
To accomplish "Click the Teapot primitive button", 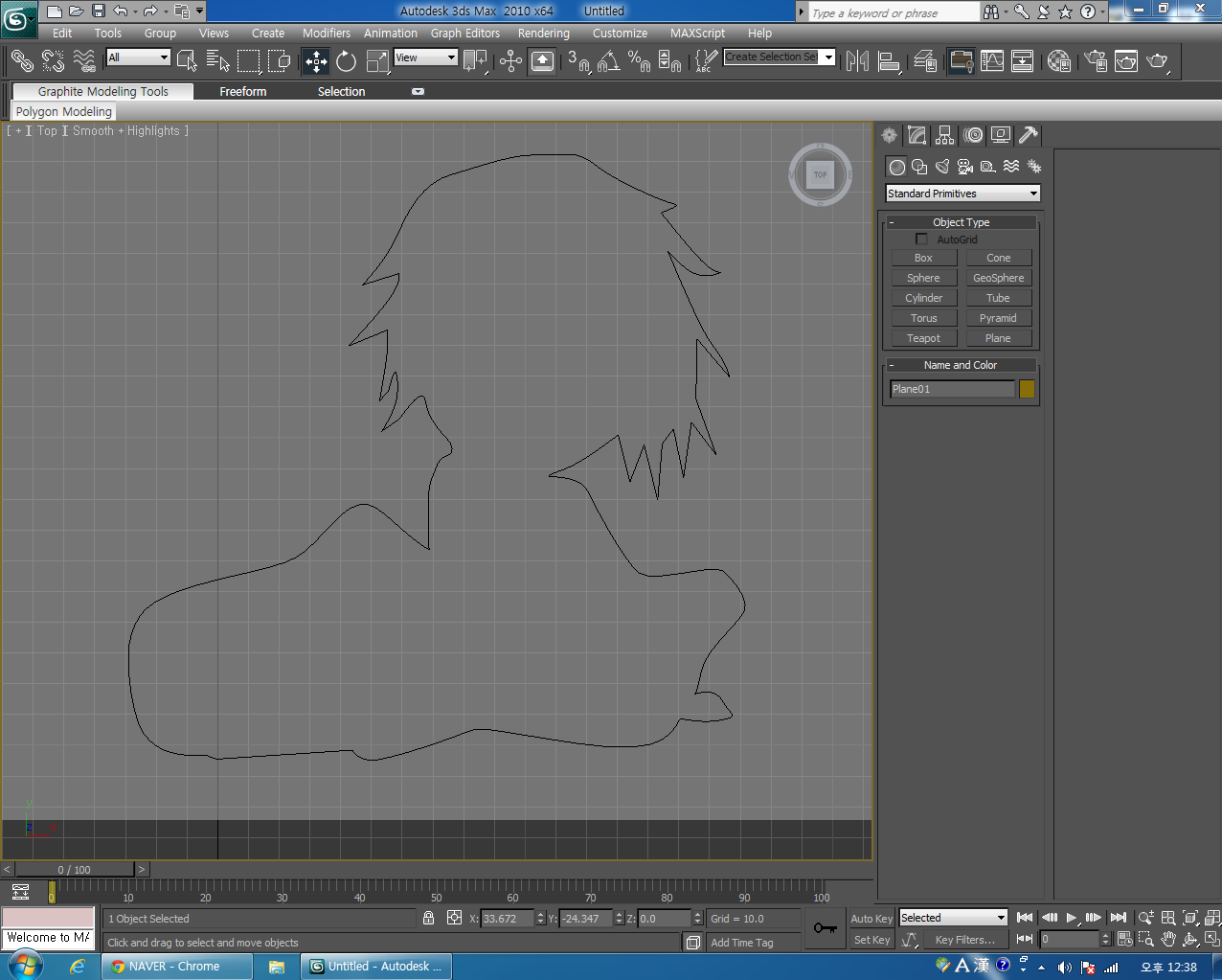I will click(x=923, y=338).
